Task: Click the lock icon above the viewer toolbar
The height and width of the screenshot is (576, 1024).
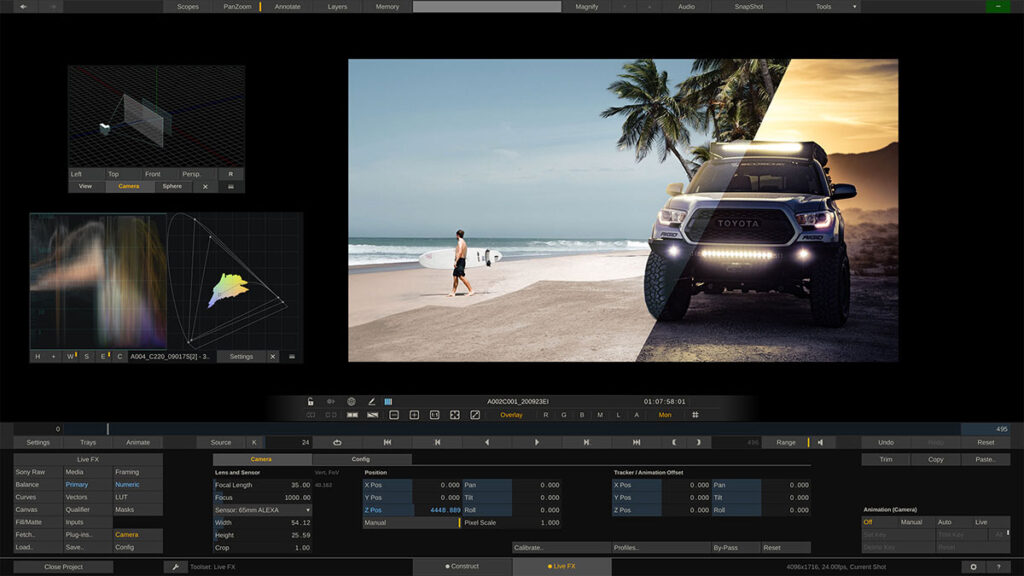Action: [x=311, y=401]
